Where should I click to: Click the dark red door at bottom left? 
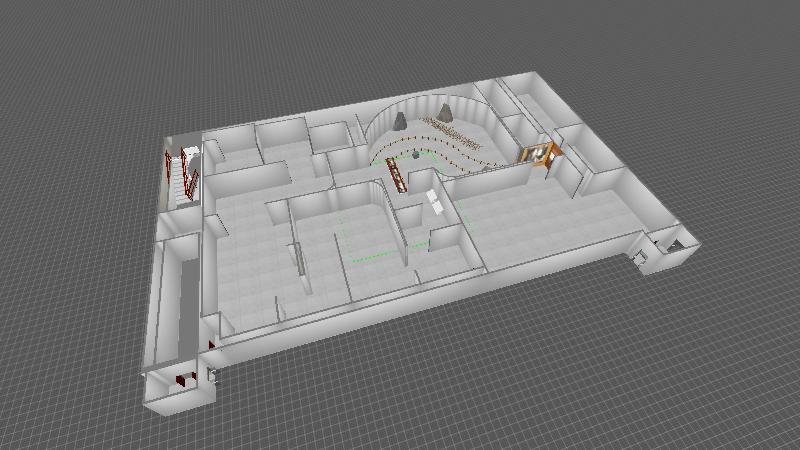click(182, 379)
